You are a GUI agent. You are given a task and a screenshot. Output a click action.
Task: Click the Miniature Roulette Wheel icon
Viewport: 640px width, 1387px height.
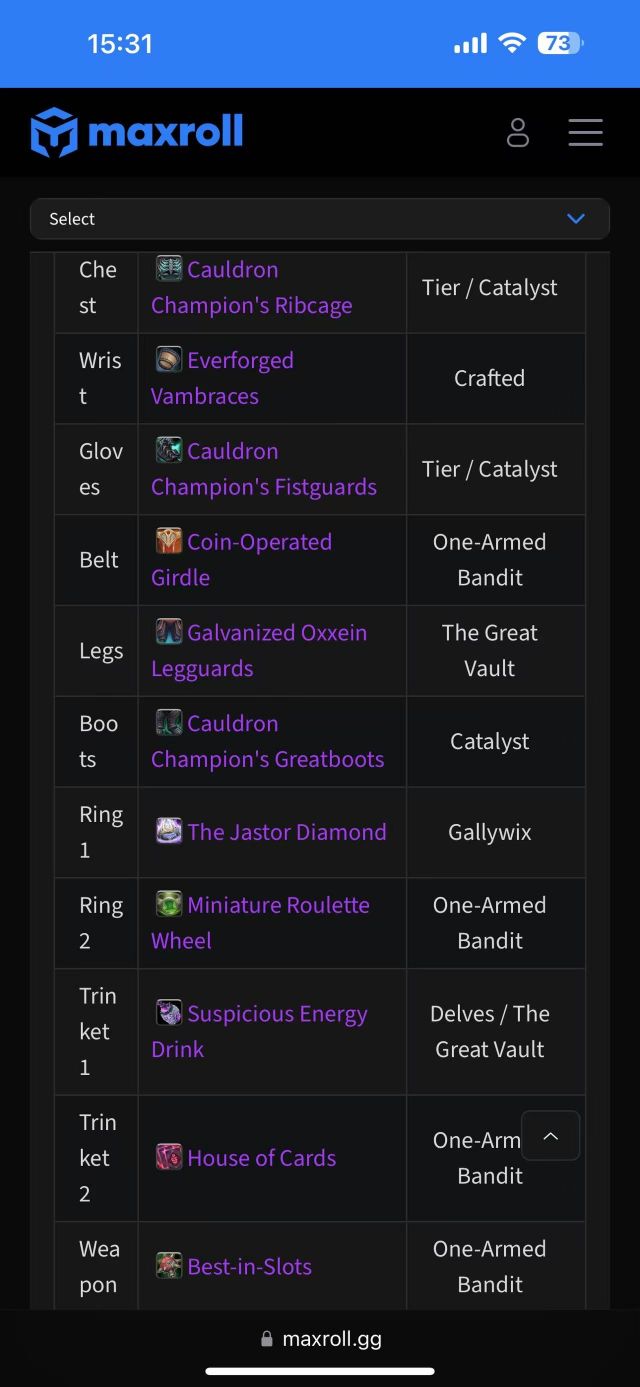click(x=169, y=905)
